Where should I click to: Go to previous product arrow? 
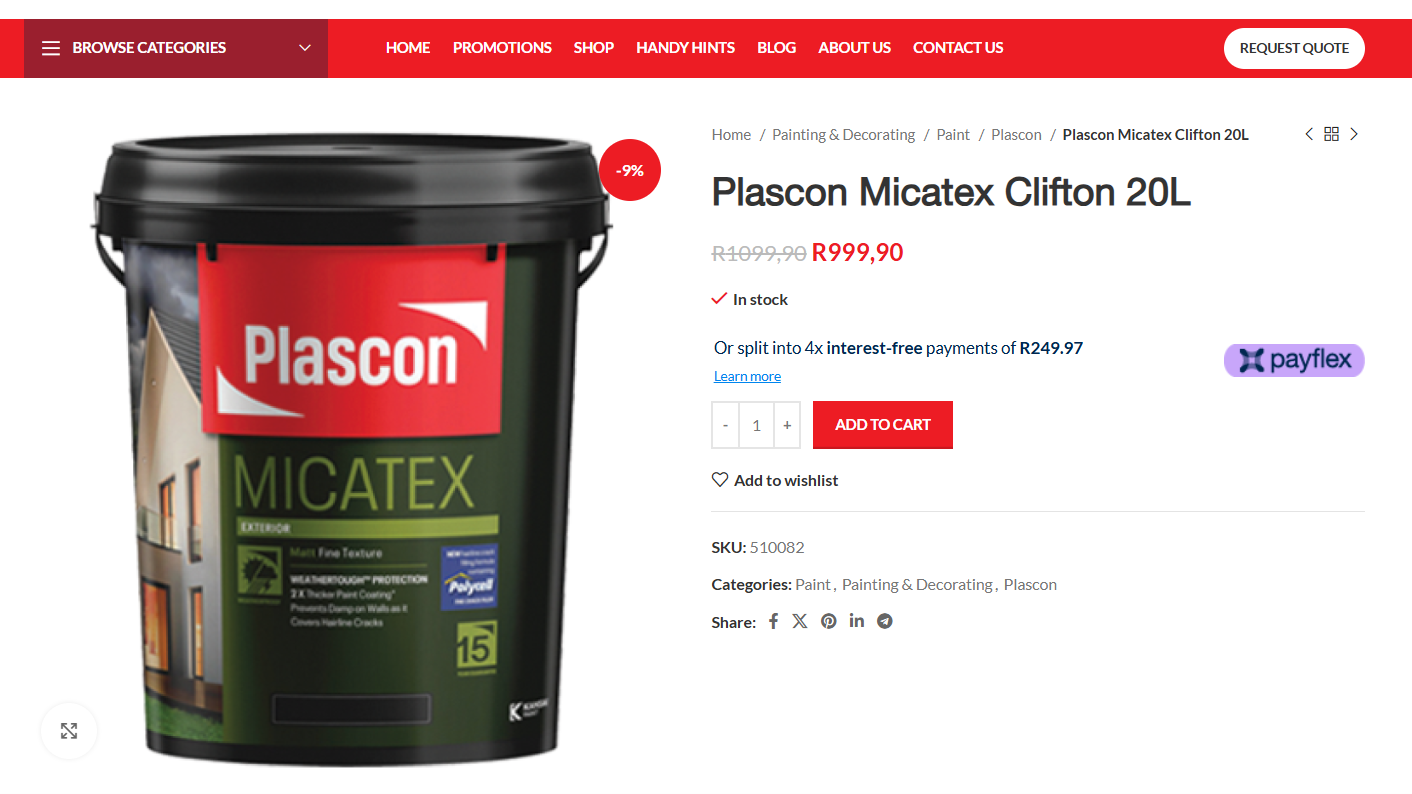(x=1309, y=134)
